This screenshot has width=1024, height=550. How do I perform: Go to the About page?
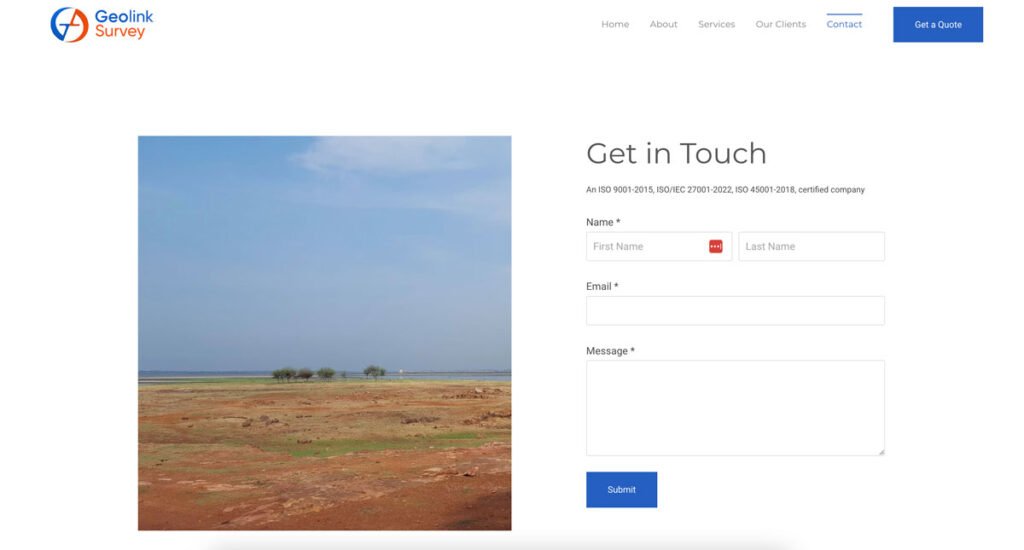point(663,24)
